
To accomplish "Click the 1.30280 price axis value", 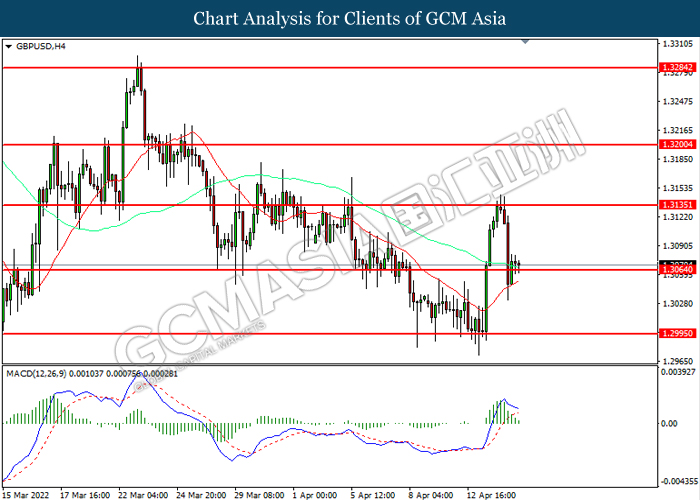I will (x=678, y=304).
